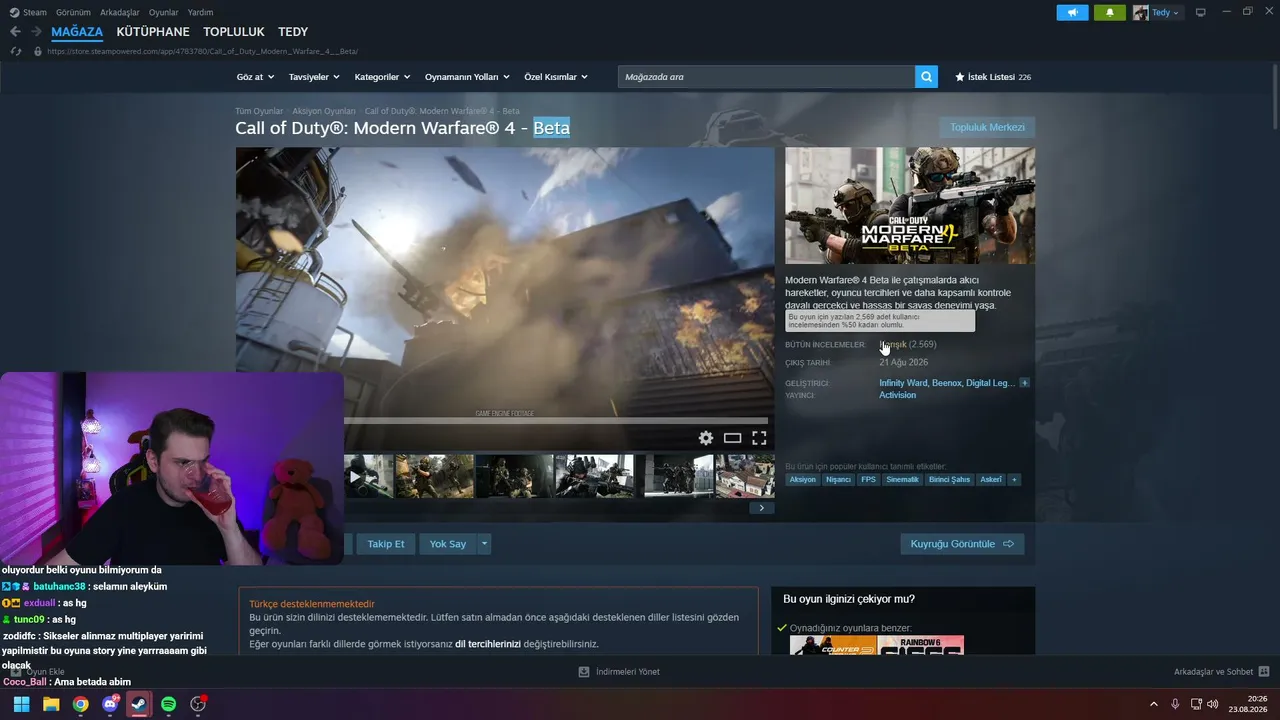
Task: Focus the Mağazada ara search field
Action: tap(766, 77)
